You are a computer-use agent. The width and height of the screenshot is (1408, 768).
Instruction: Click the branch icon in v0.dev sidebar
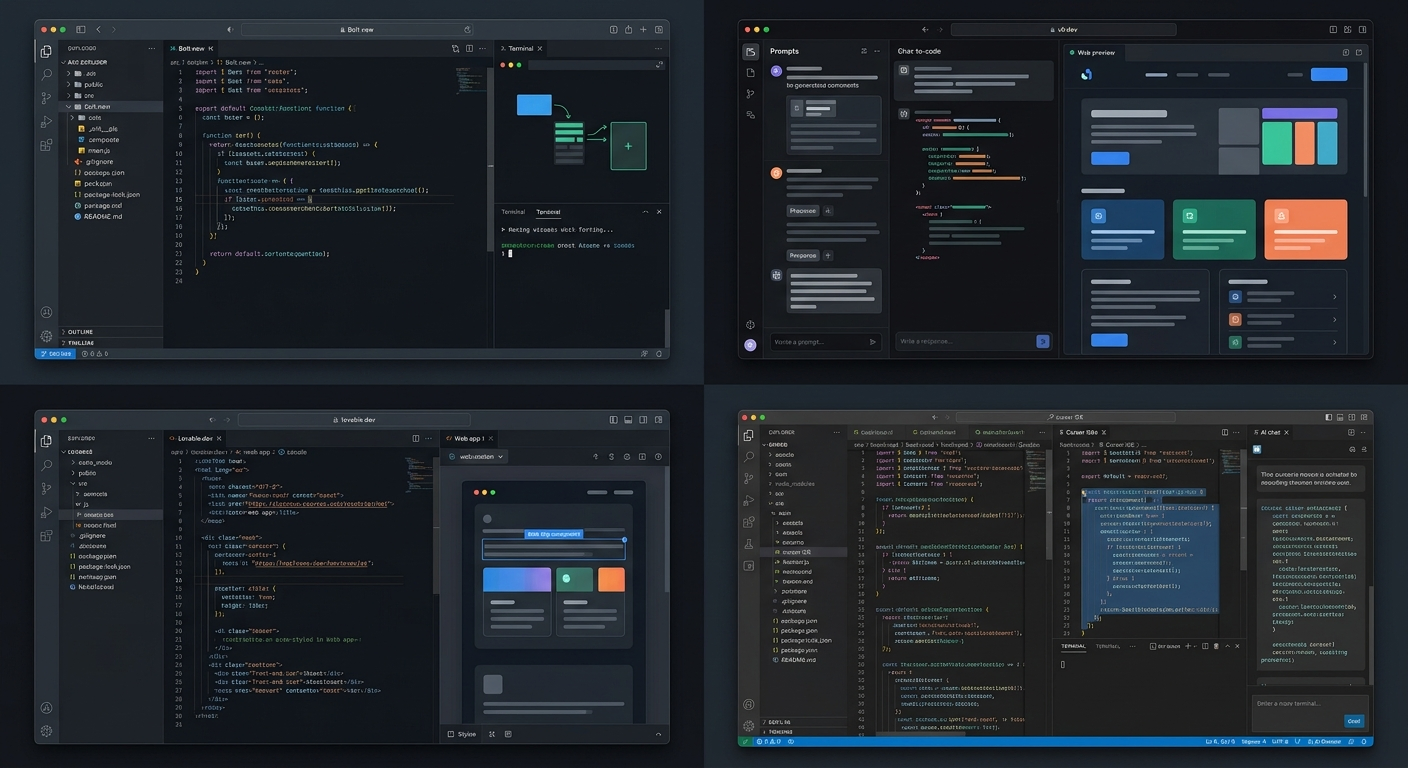click(751, 94)
